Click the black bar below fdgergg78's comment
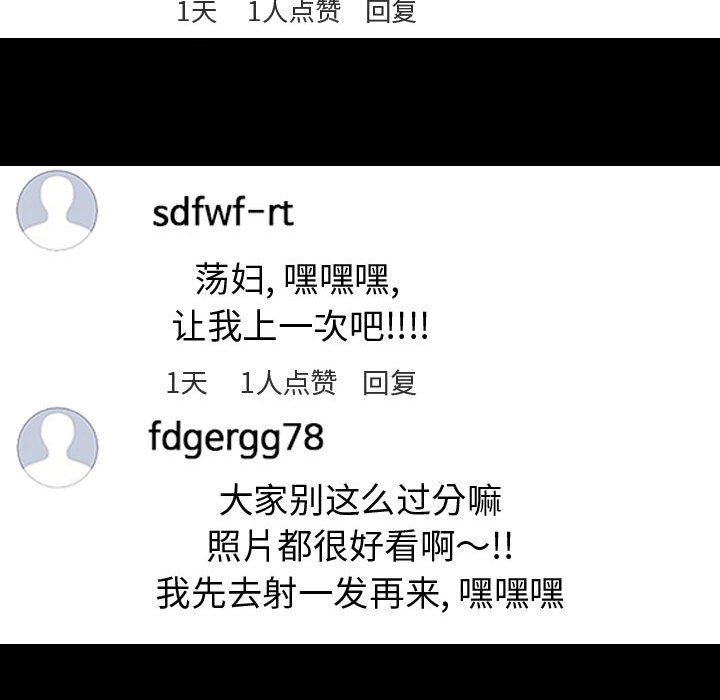 pyautogui.click(x=360, y=672)
